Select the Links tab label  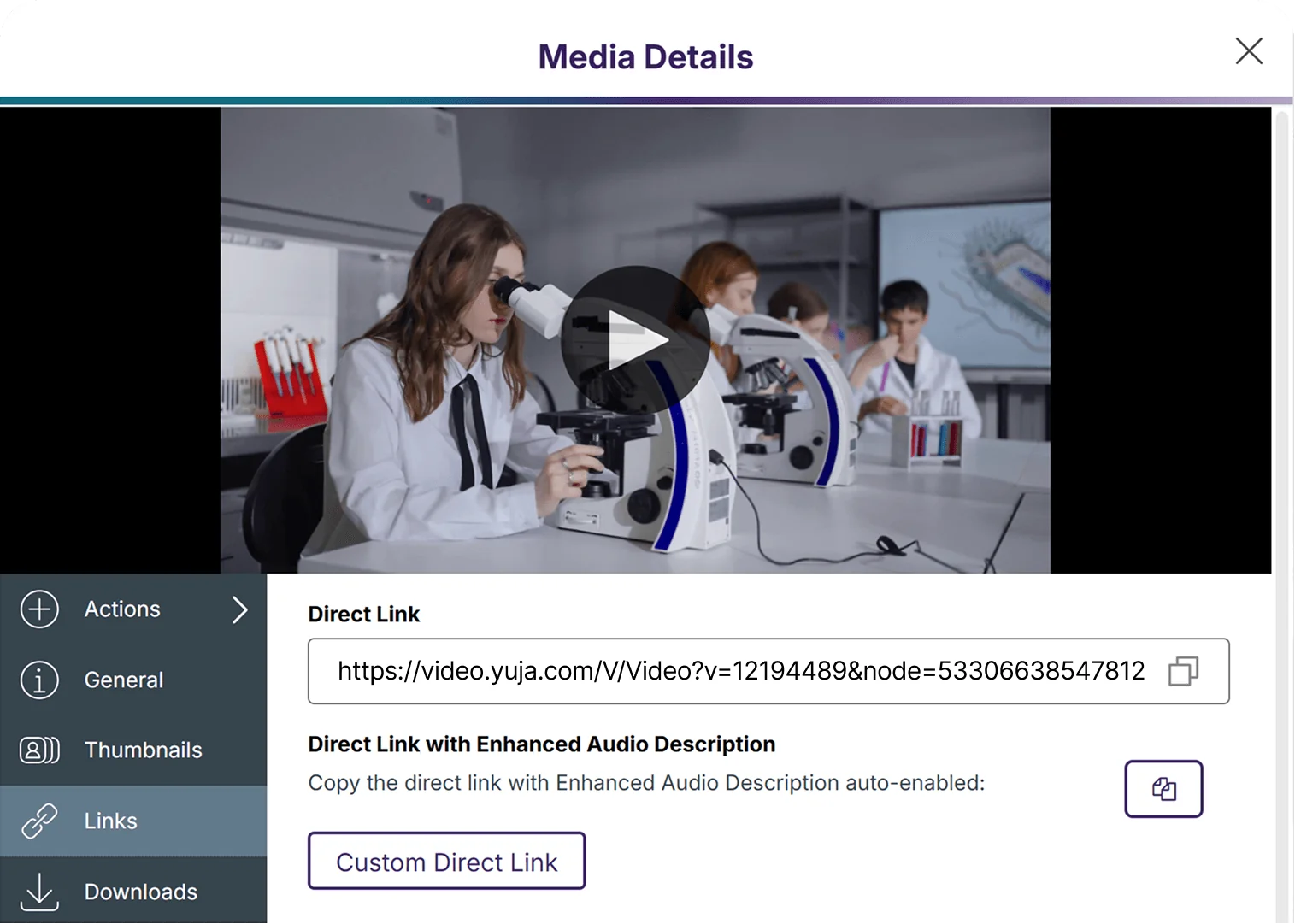coord(111,821)
